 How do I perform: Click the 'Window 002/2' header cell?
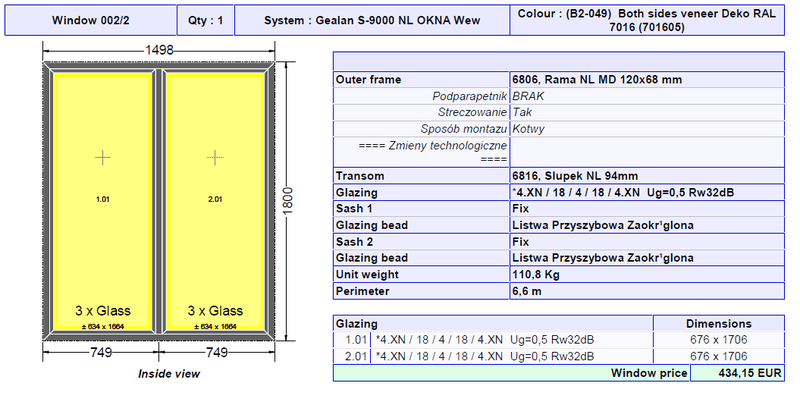pyautogui.click(x=91, y=20)
